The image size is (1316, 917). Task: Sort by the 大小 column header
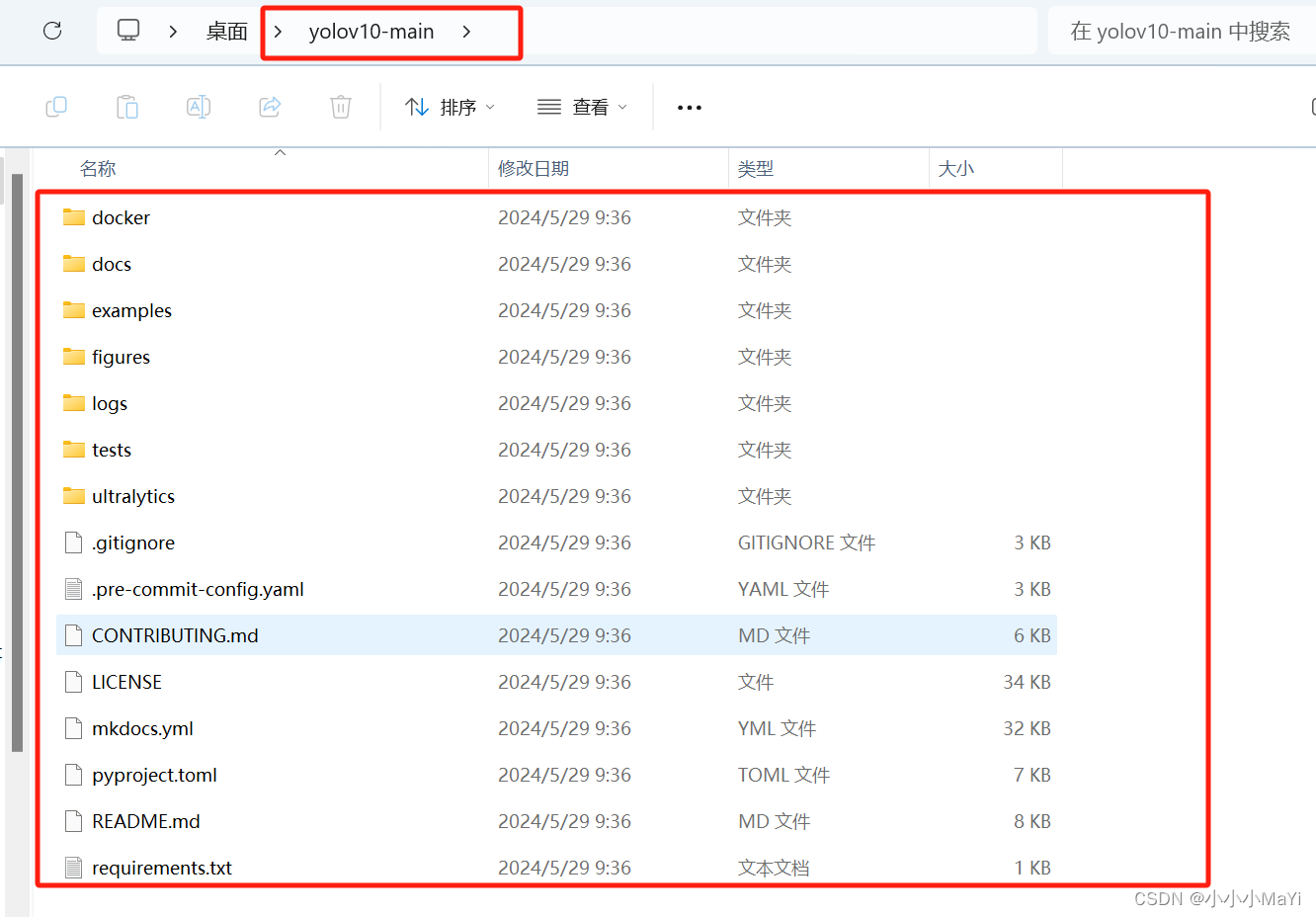956,169
